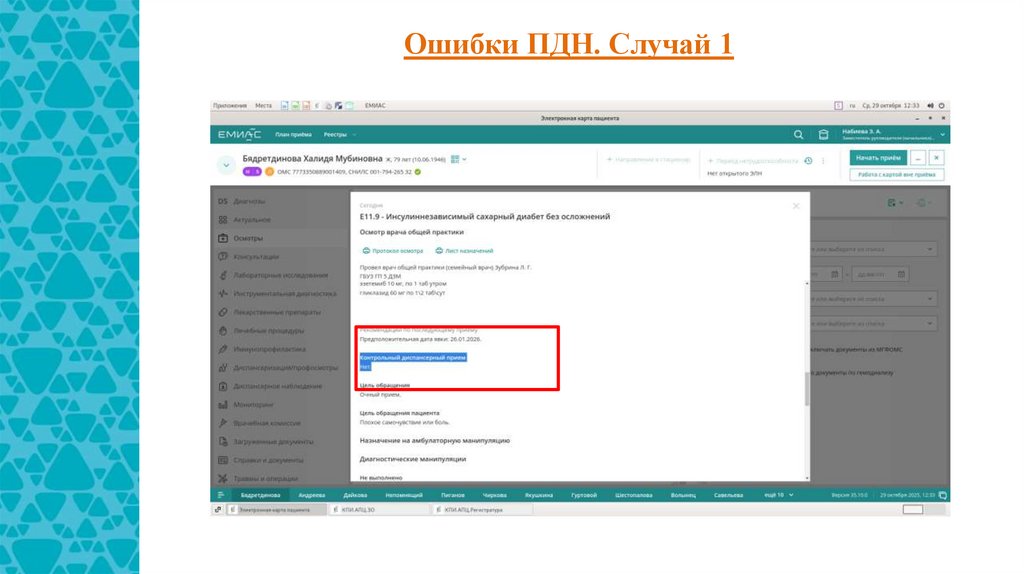Click dialog vertical scrollbar thumb

click(x=807, y=389)
